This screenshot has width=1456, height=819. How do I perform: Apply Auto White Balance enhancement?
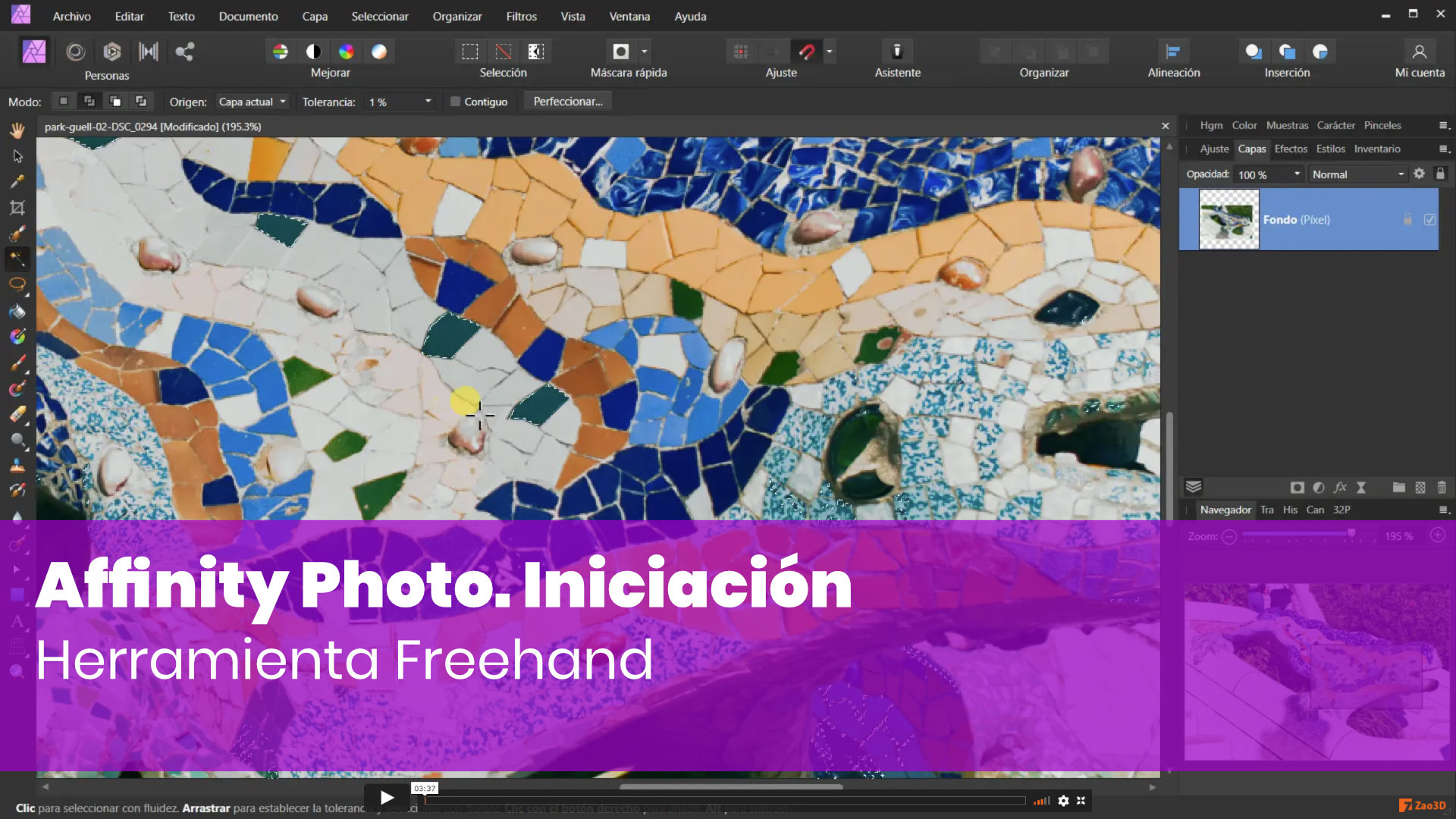coord(379,52)
